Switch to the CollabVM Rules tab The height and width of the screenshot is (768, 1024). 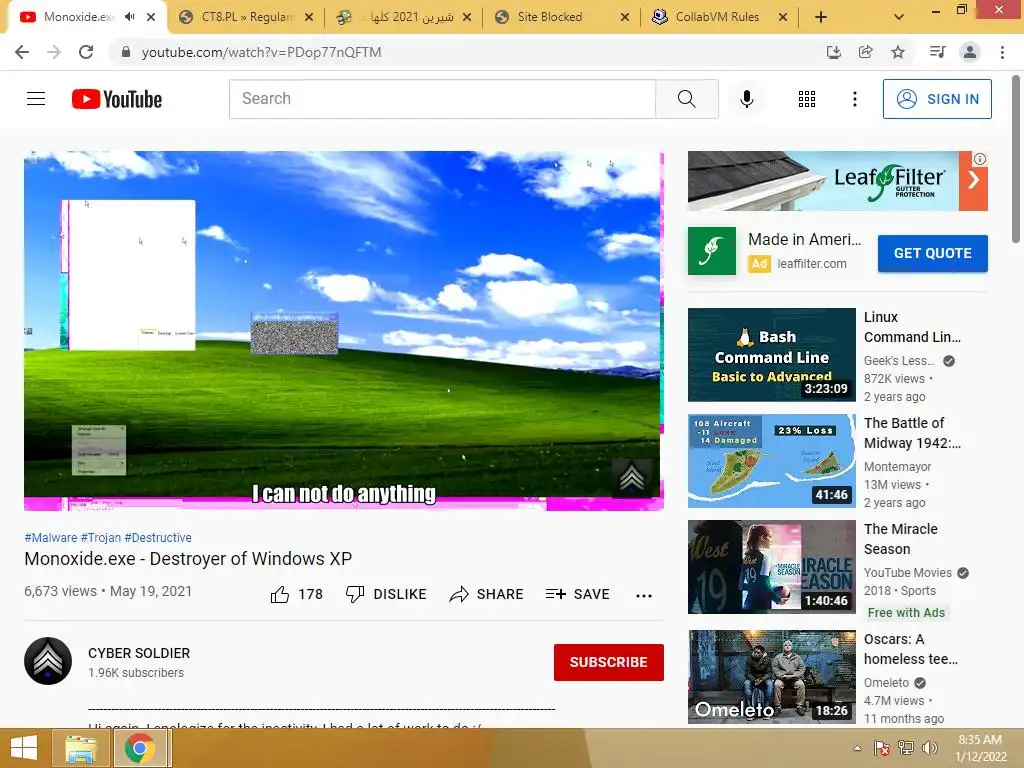click(719, 17)
